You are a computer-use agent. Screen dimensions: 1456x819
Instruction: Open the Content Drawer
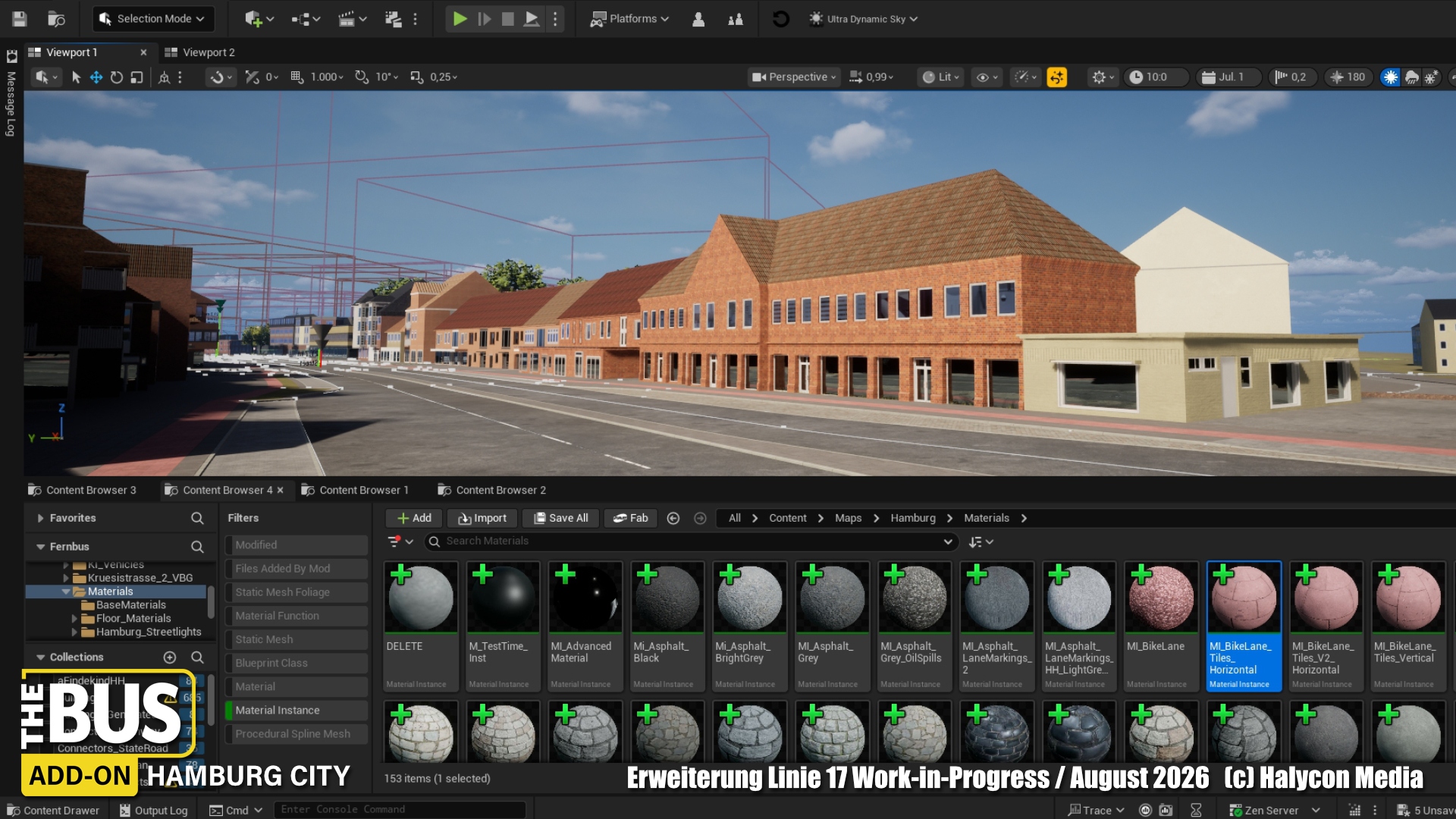click(53, 810)
